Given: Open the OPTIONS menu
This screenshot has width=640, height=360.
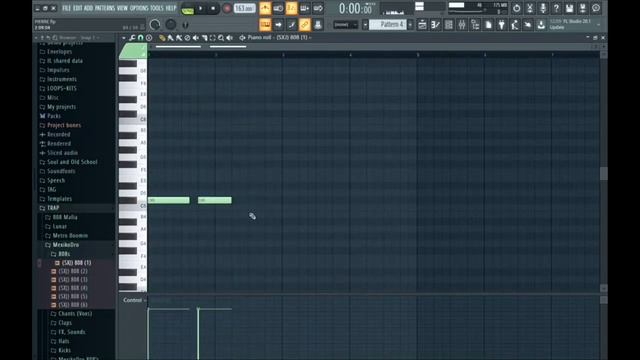Looking at the screenshot, I should click(139, 8).
